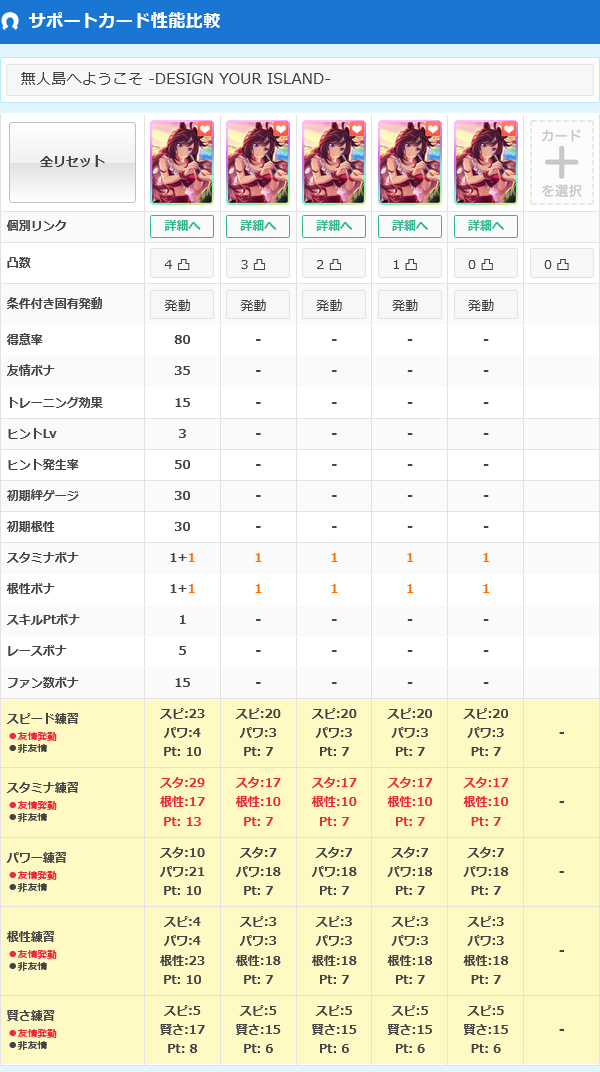The width and height of the screenshot is (600, 1072).
Task: Toggle 発動 for the 4凸 card
Action: [182, 305]
